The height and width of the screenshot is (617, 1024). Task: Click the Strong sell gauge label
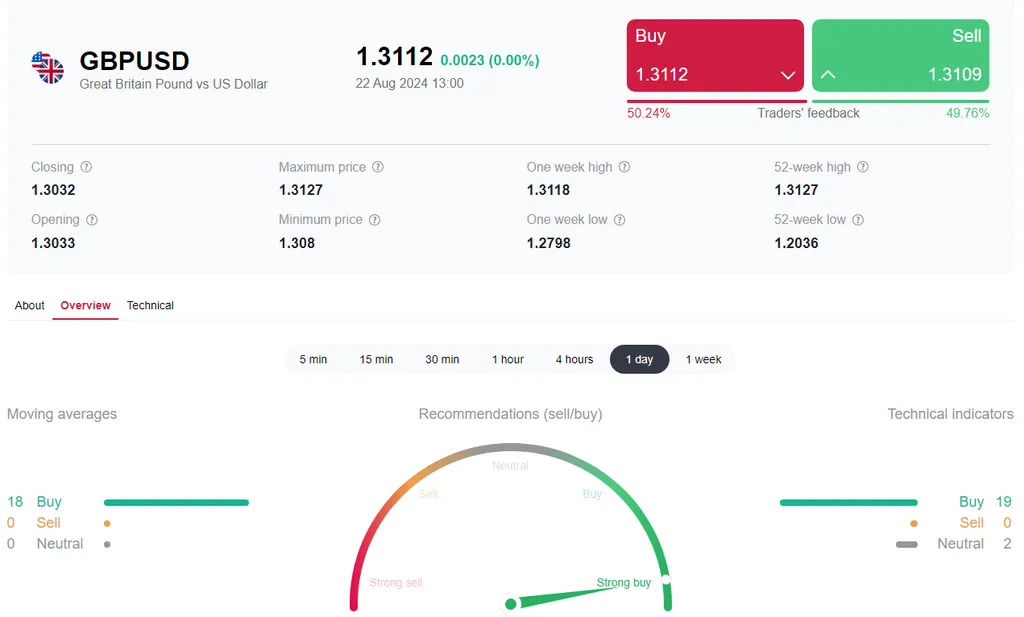tap(396, 582)
